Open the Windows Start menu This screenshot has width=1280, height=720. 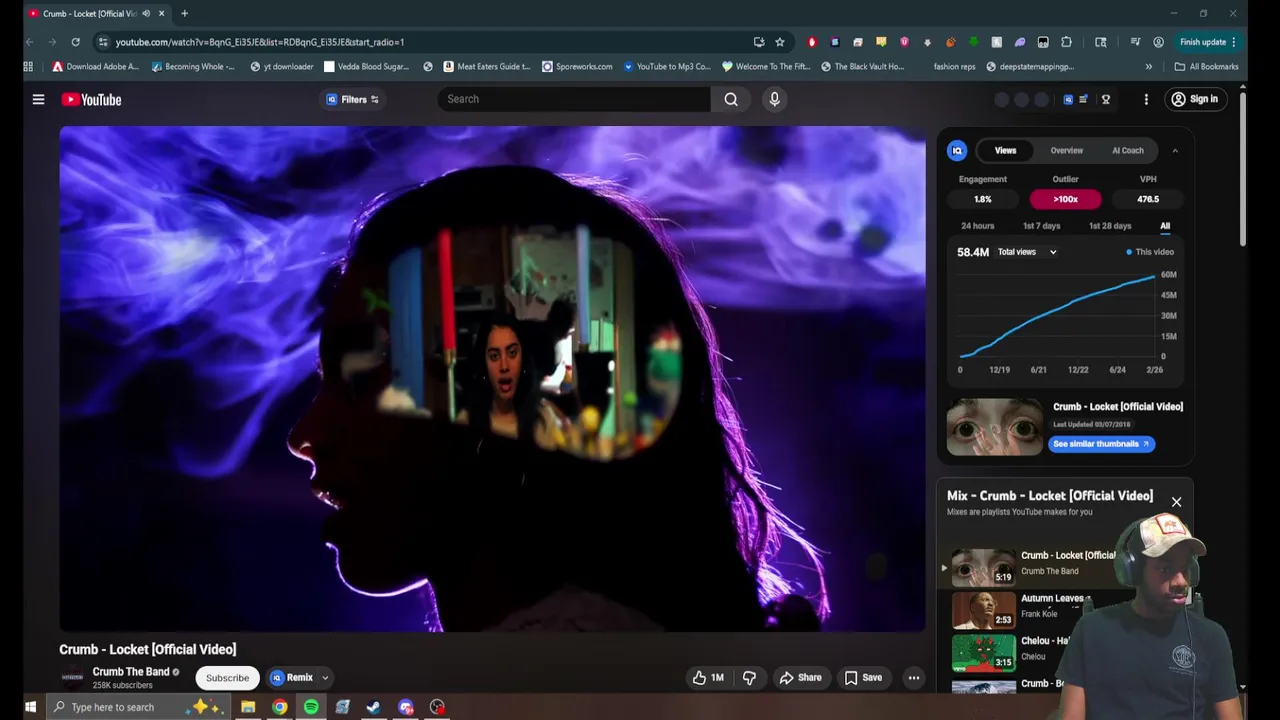[x=30, y=707]
